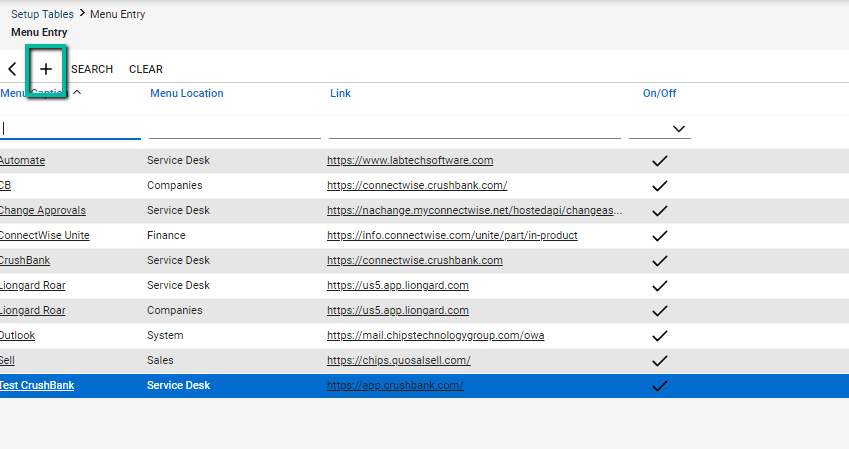Click the On/Off checkmark for Change Approvals

tap(659, 211)
